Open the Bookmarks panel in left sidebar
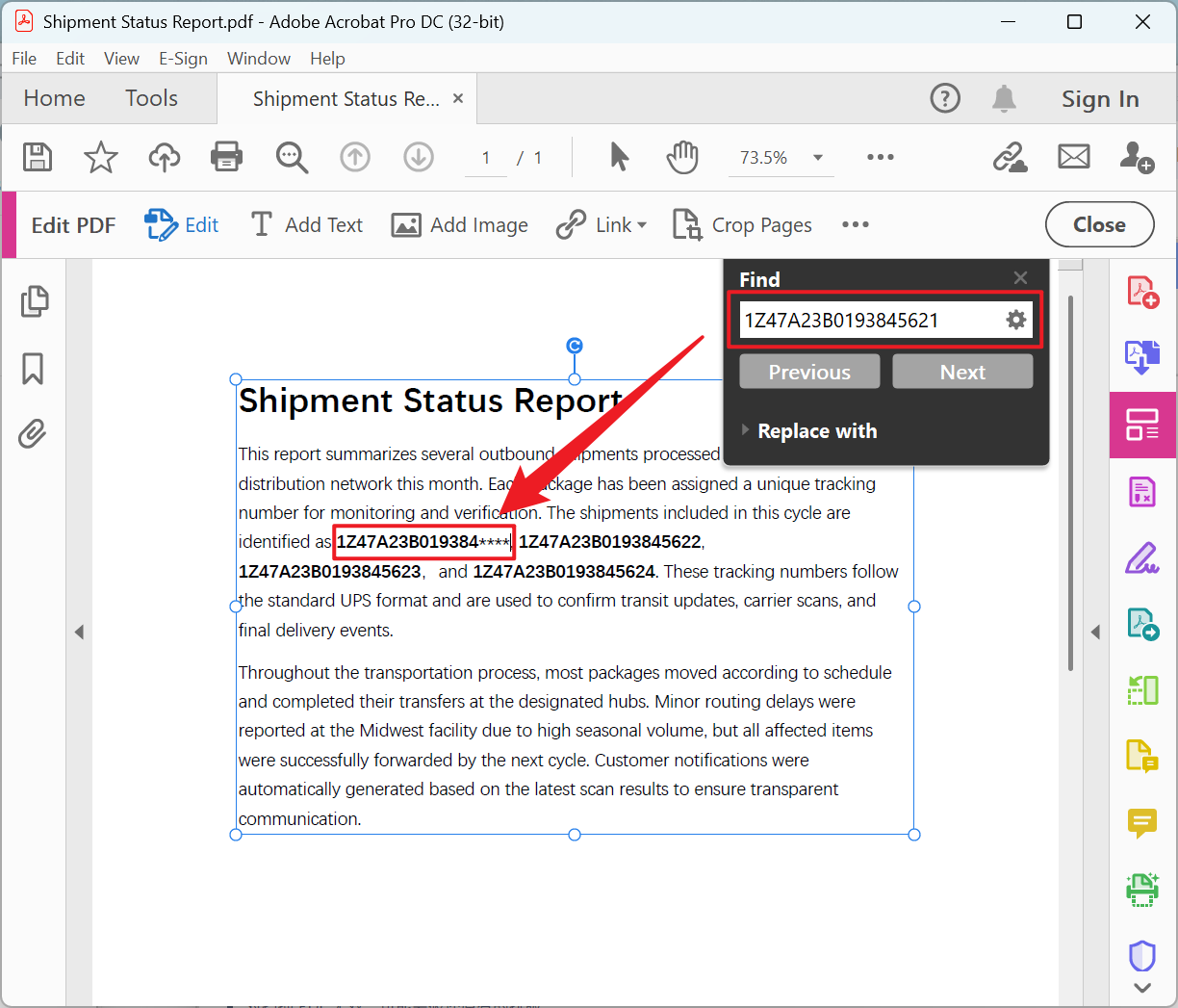 pyautogui.click(x=33, y=368)
